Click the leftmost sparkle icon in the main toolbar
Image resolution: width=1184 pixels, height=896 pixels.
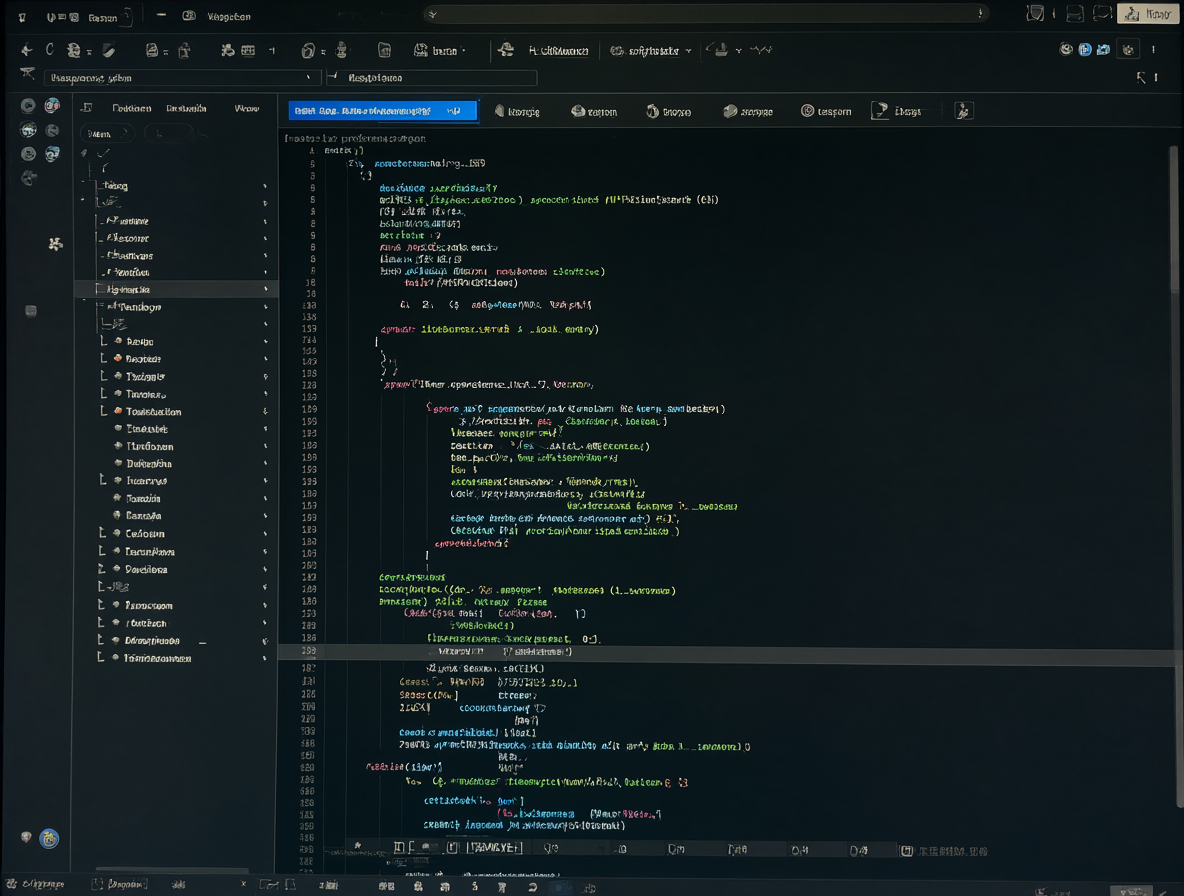click(26, 50)
